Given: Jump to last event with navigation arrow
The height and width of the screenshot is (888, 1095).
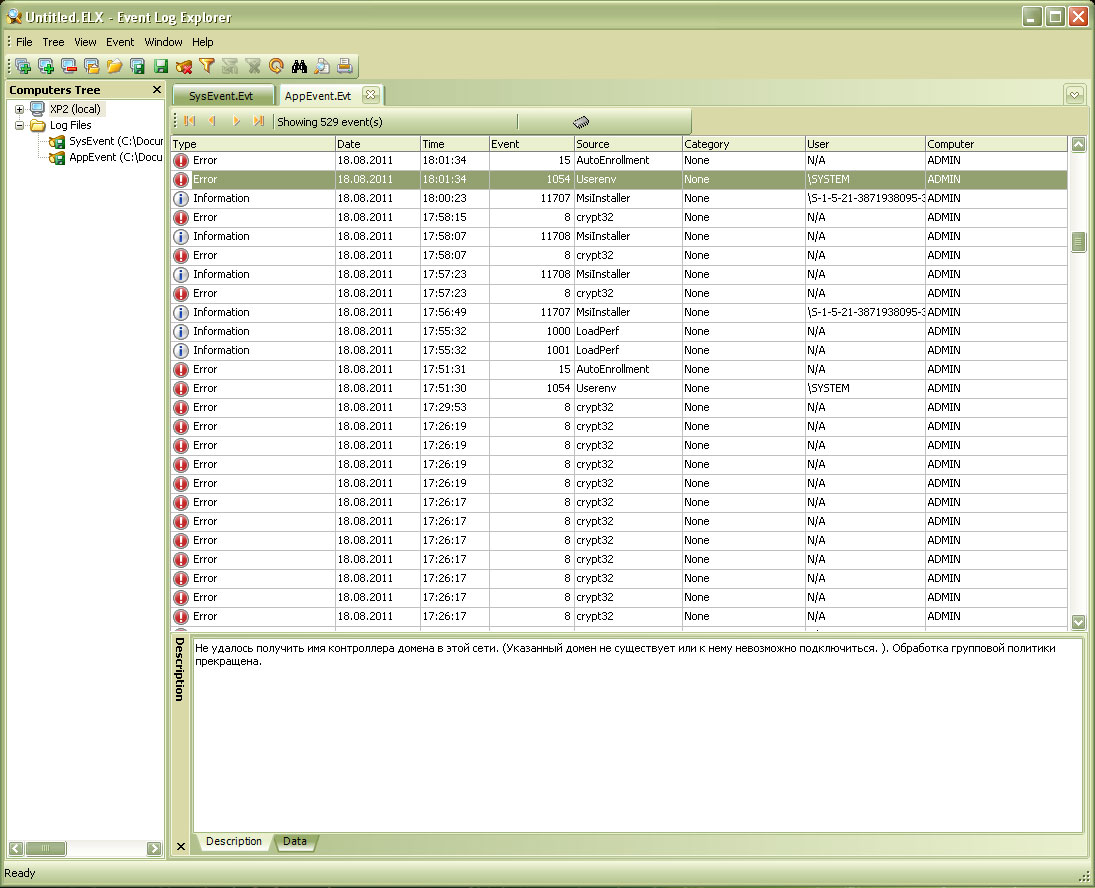Looking at the screenshot, I should coord(258,122).
